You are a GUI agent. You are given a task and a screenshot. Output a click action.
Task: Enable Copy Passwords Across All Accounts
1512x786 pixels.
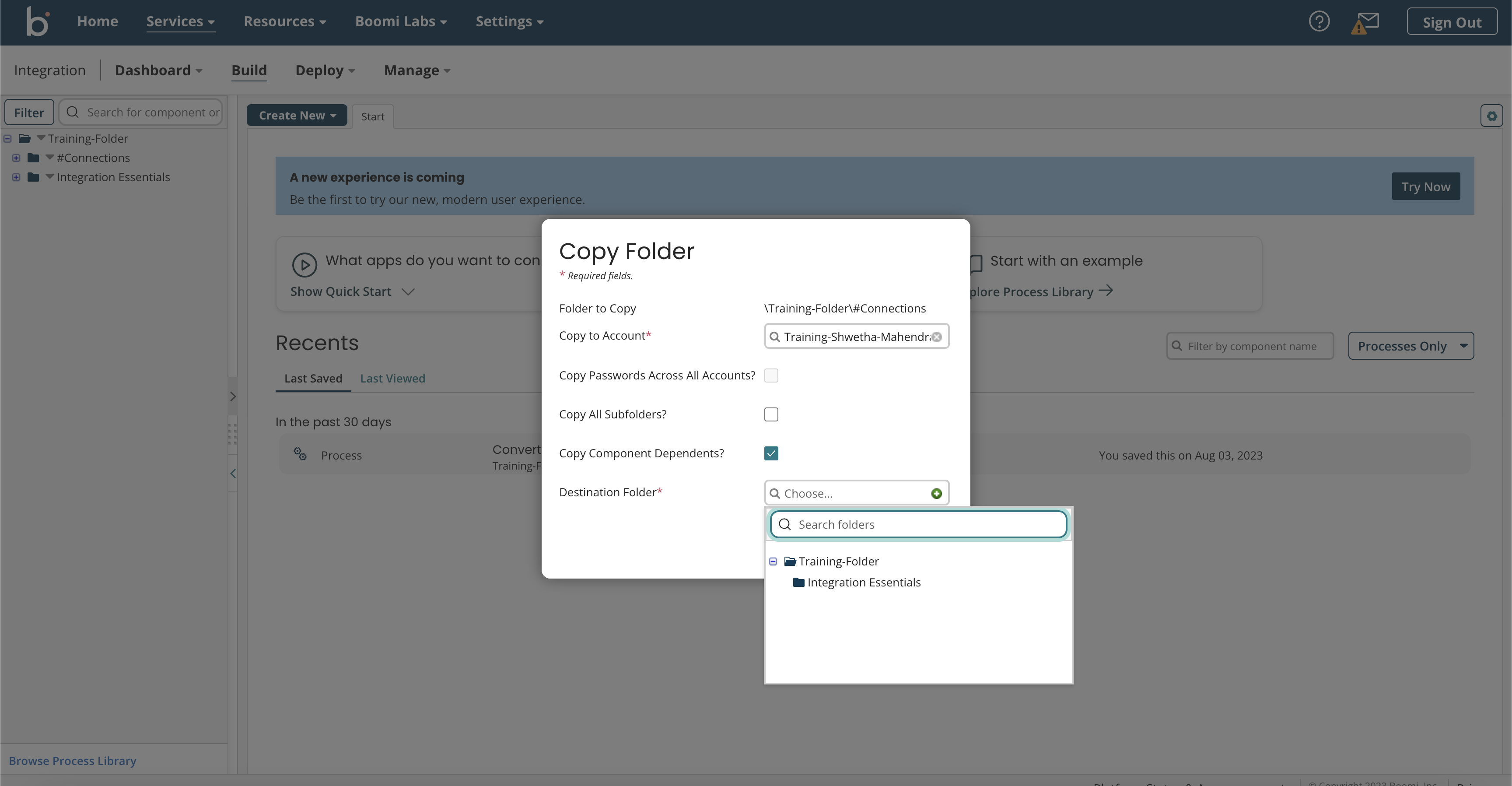tap(771, 375)
